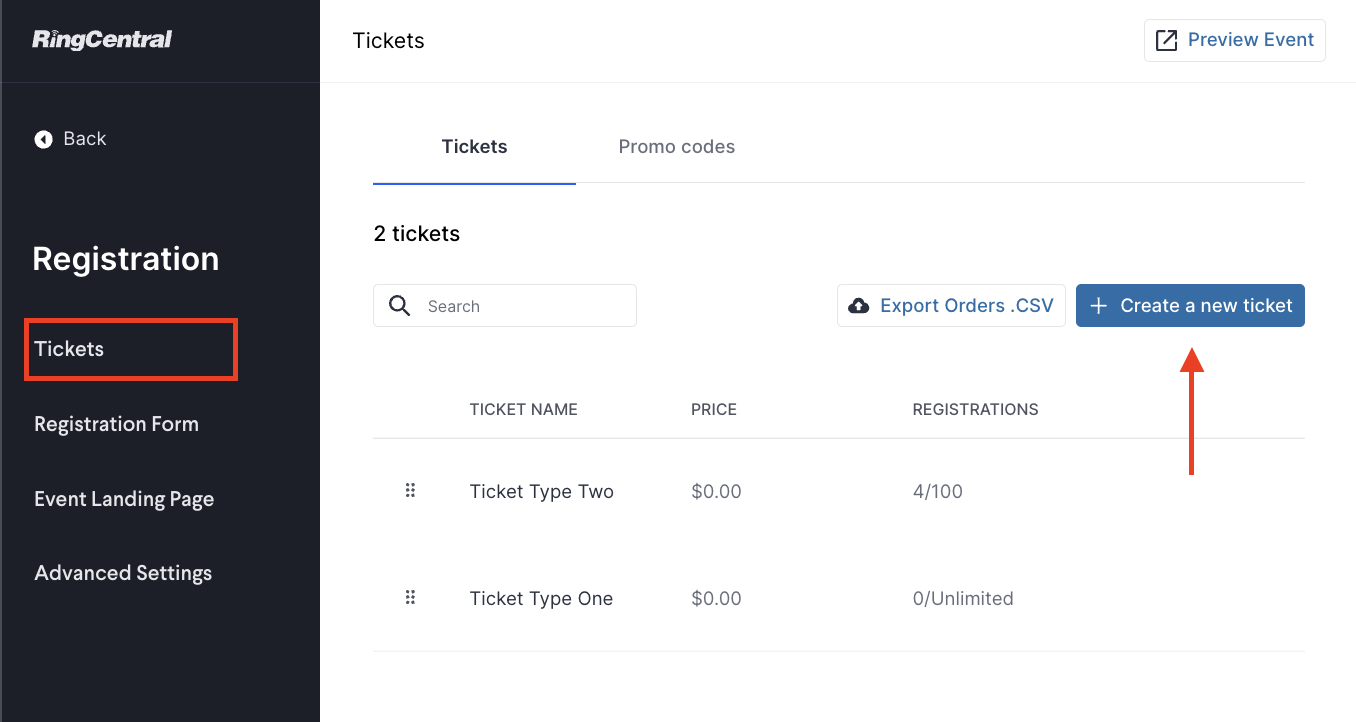Click drag handle dots for Ticket Type One
Image resolution: width=1356 pixels, height=722 pixels.
pos(410,598)
